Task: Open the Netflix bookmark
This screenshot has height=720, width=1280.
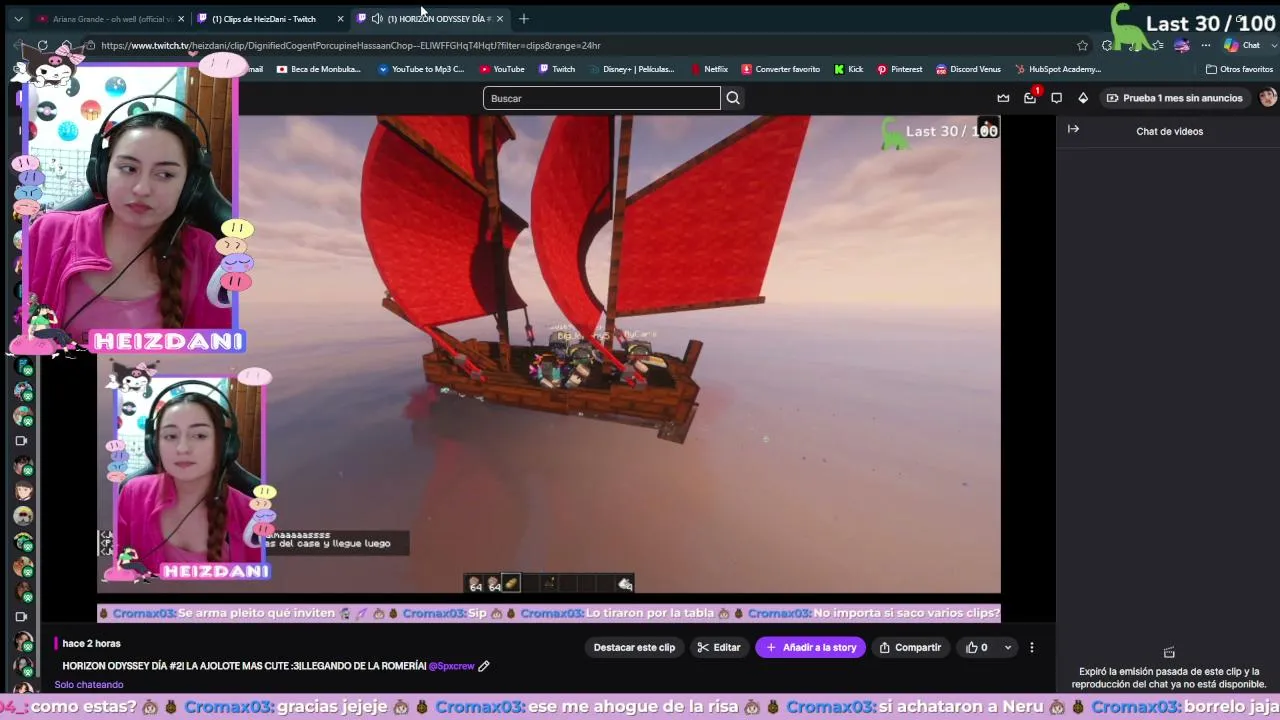Action: (x=709, y=69)
